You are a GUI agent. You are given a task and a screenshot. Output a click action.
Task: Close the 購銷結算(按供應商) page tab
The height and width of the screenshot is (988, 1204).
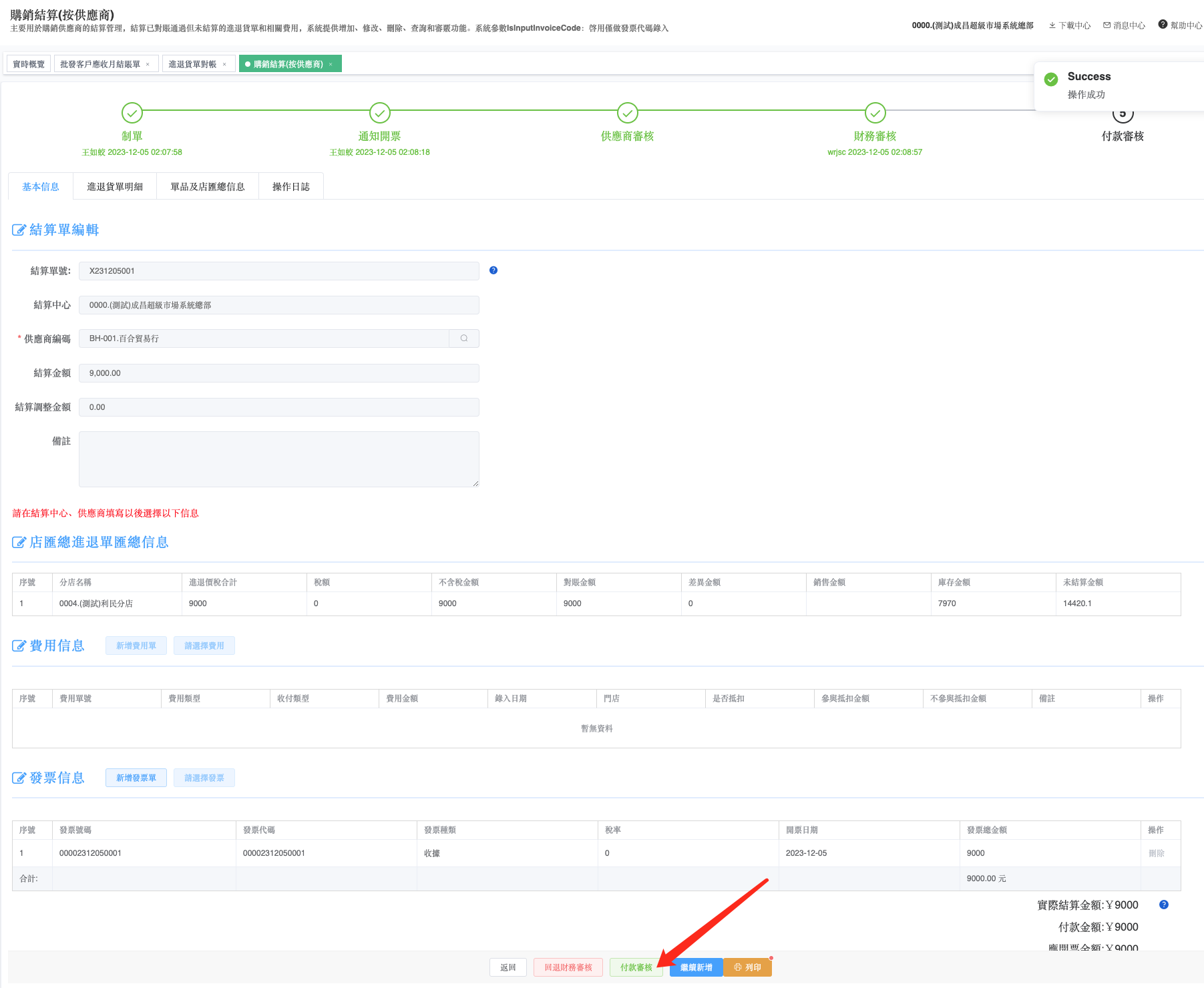tap(331, 65)
